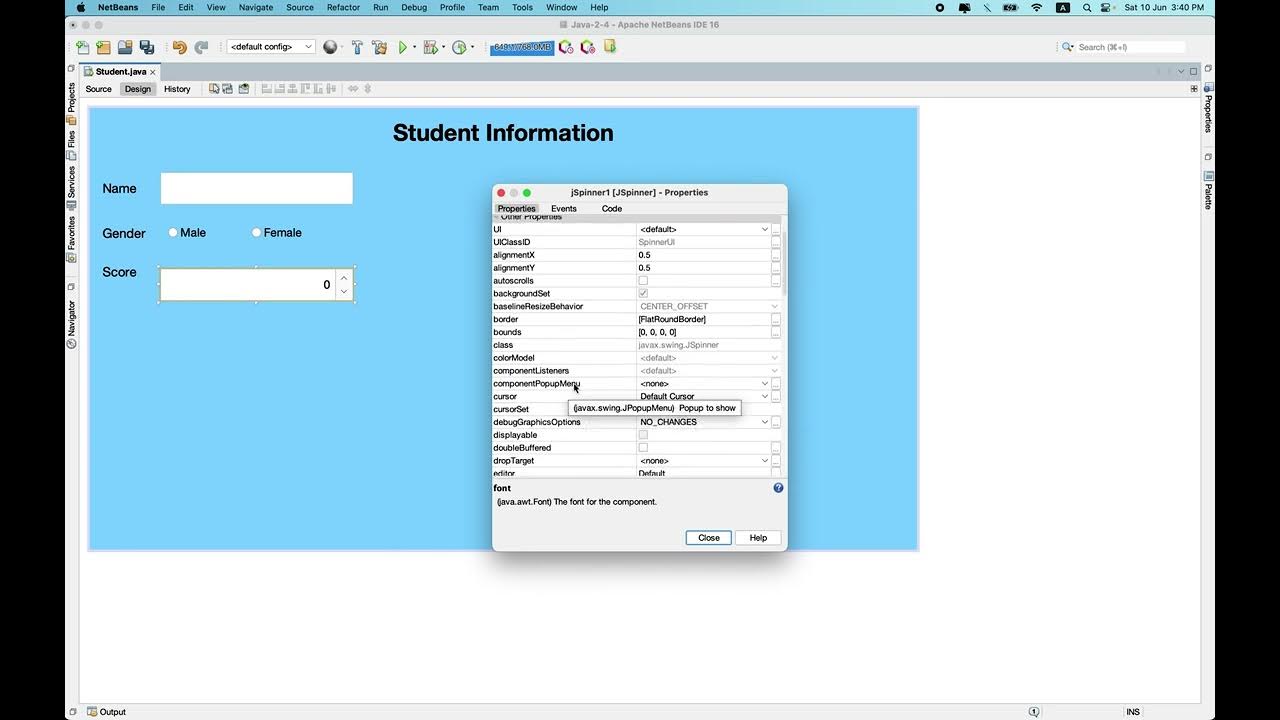Open the Palette panel on right edge
The width and height of the screenshot is (1280, 720).
tap(1208, 189)
